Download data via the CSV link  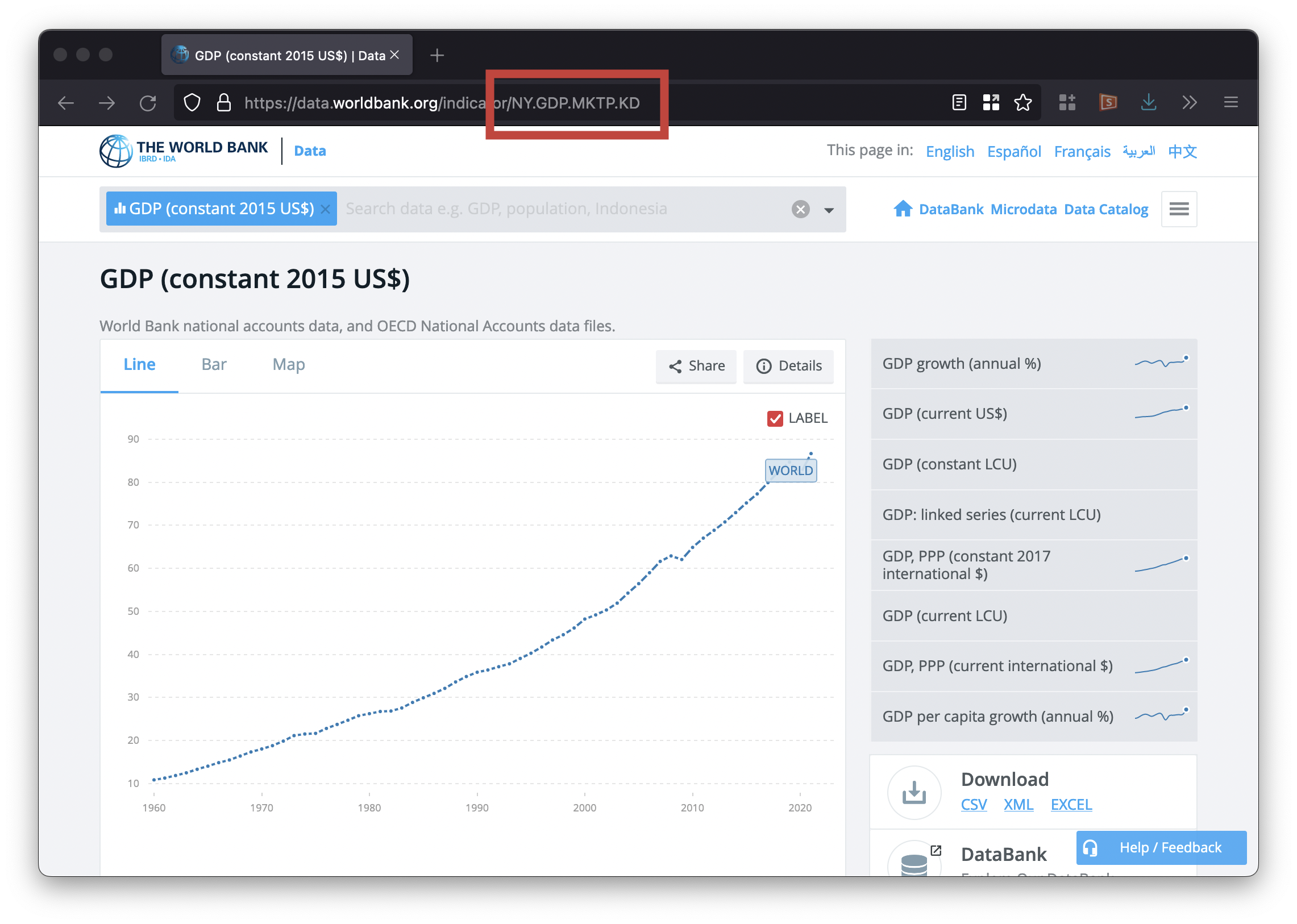973,805
